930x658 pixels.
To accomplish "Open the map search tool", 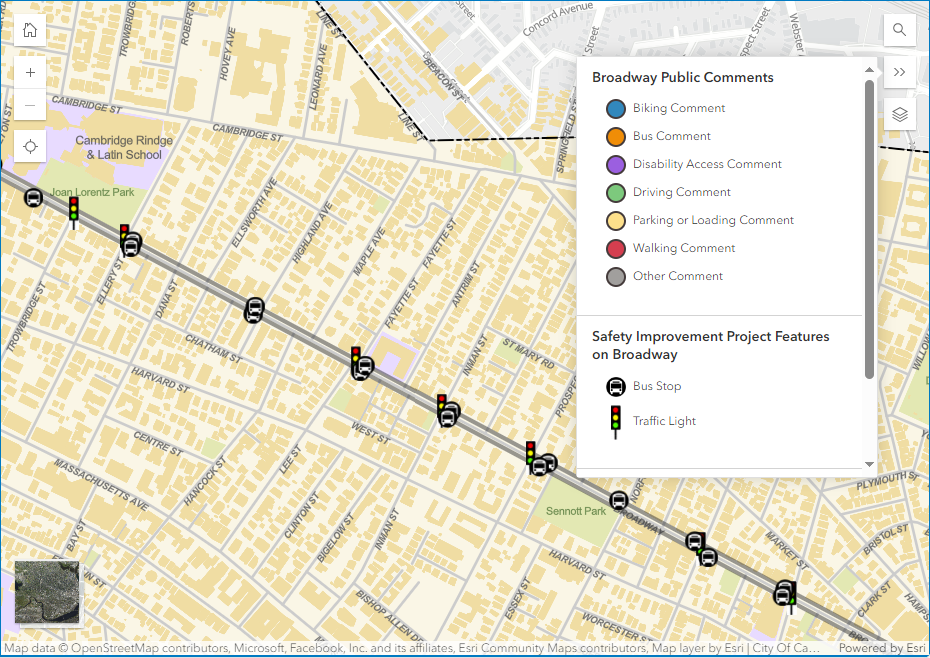I will [899, 30].
